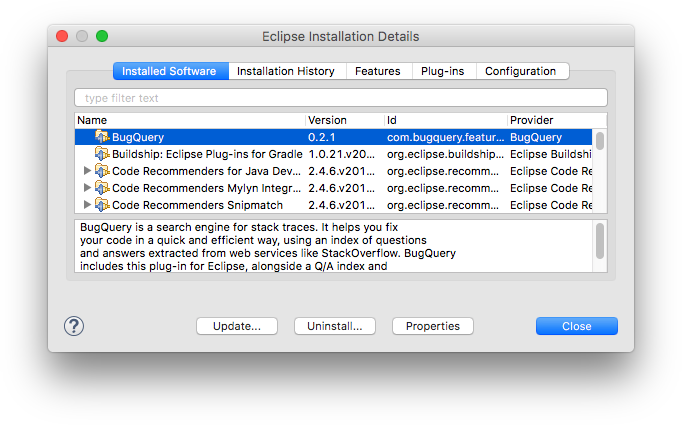This screenshot has height=425, width=682.
Task: Click the Code Recommenders Snipmatch icon
Action: click(102, 205)
